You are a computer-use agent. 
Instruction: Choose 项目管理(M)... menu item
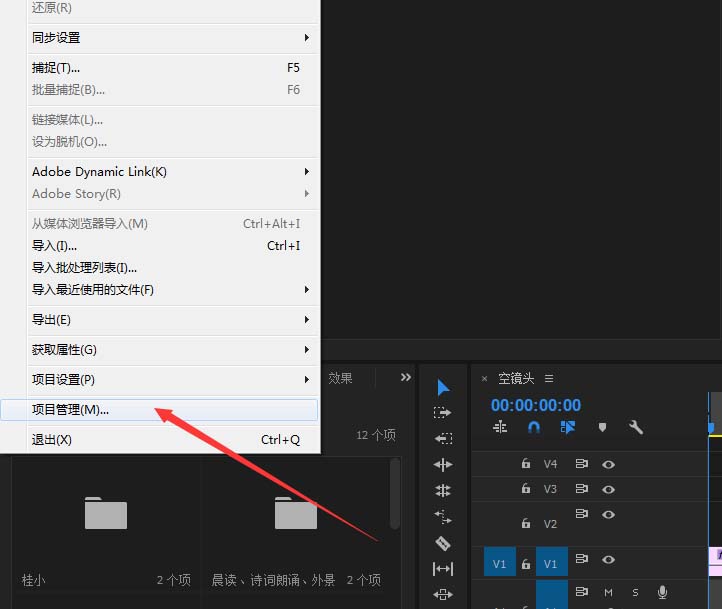(x=159, y=410)
